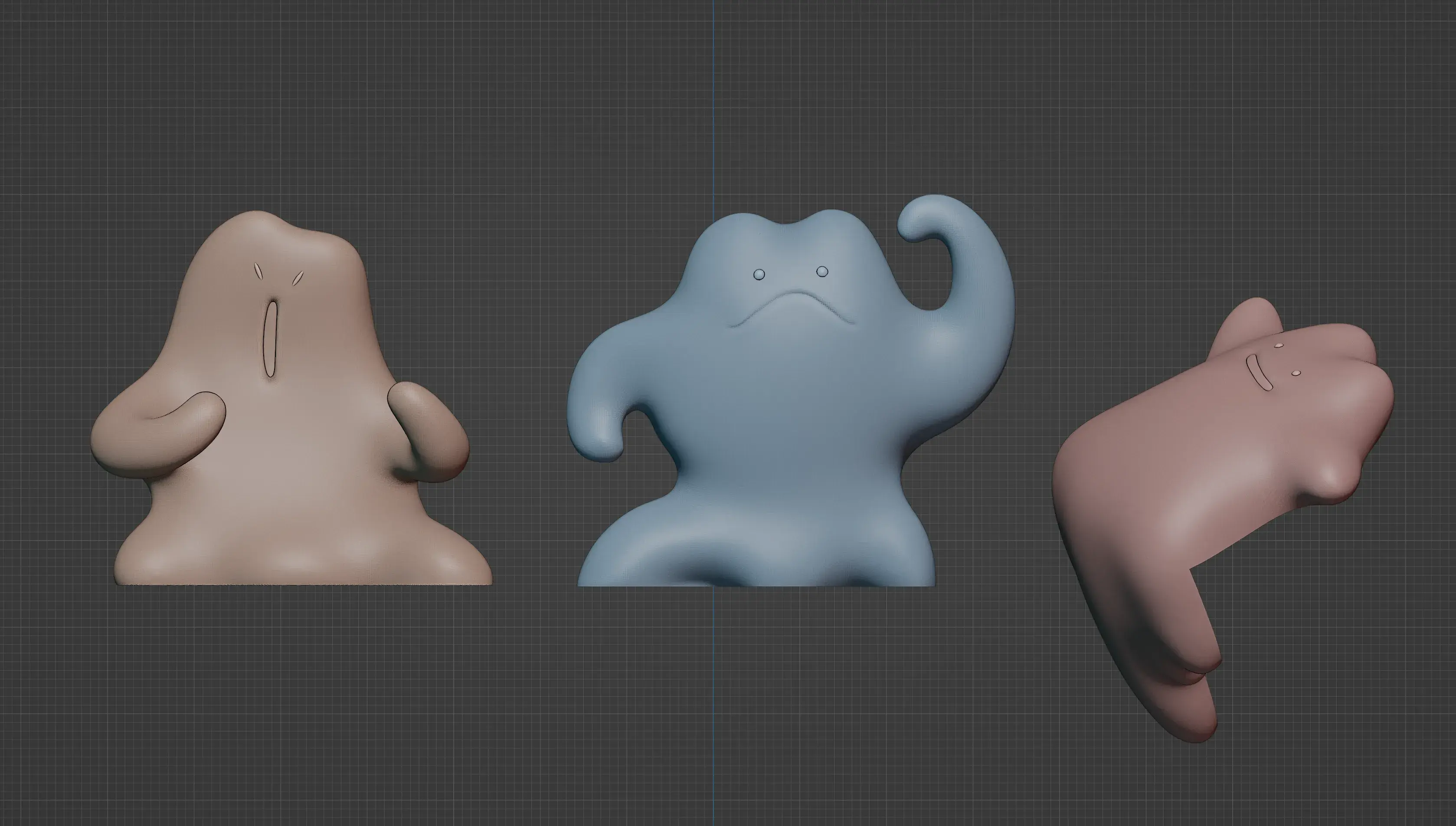Click the blue model's right round eye
Screen dimensions: 1456x826
[822, 272]
